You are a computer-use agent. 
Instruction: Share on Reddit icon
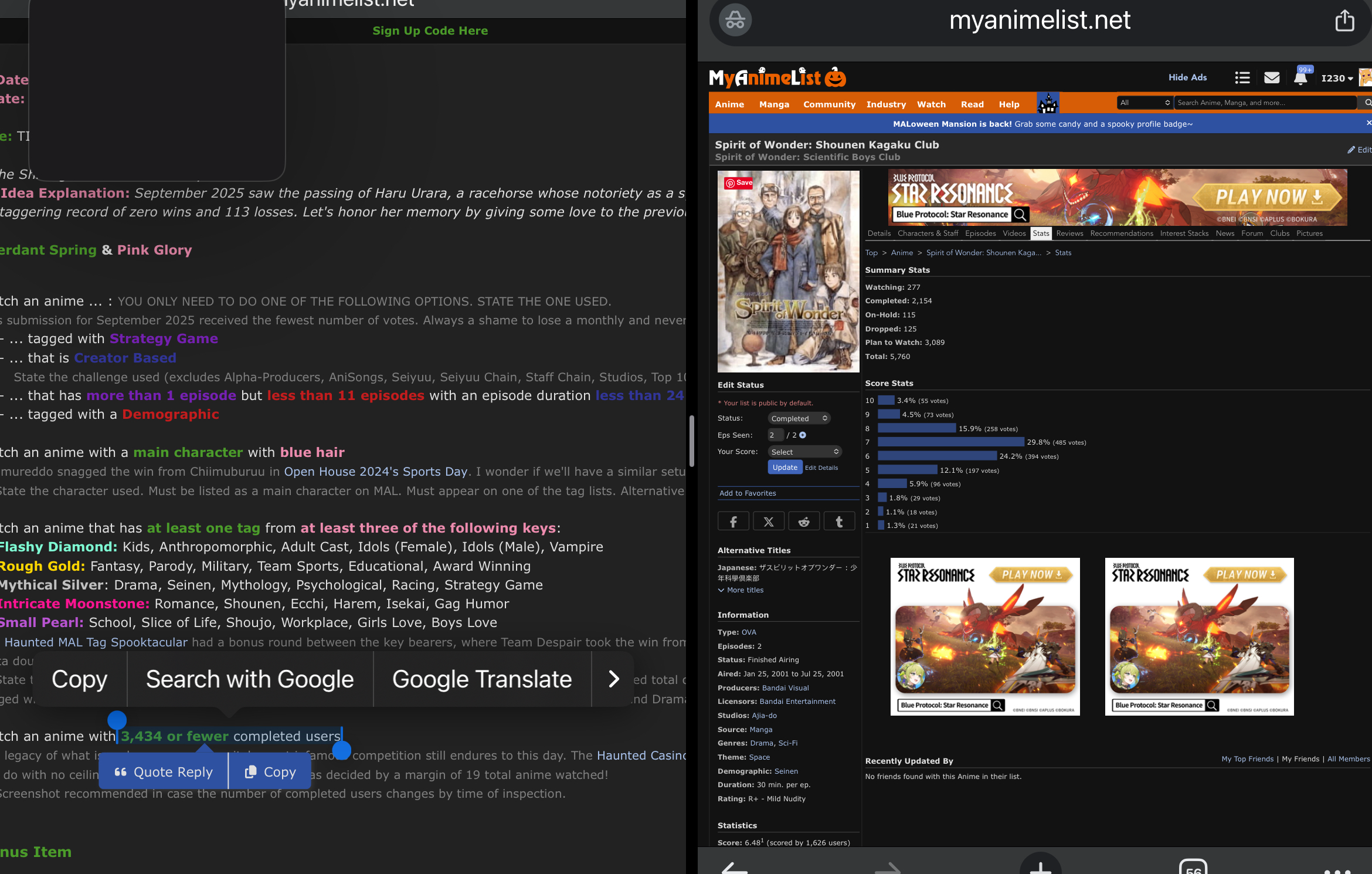pos(804,521)
